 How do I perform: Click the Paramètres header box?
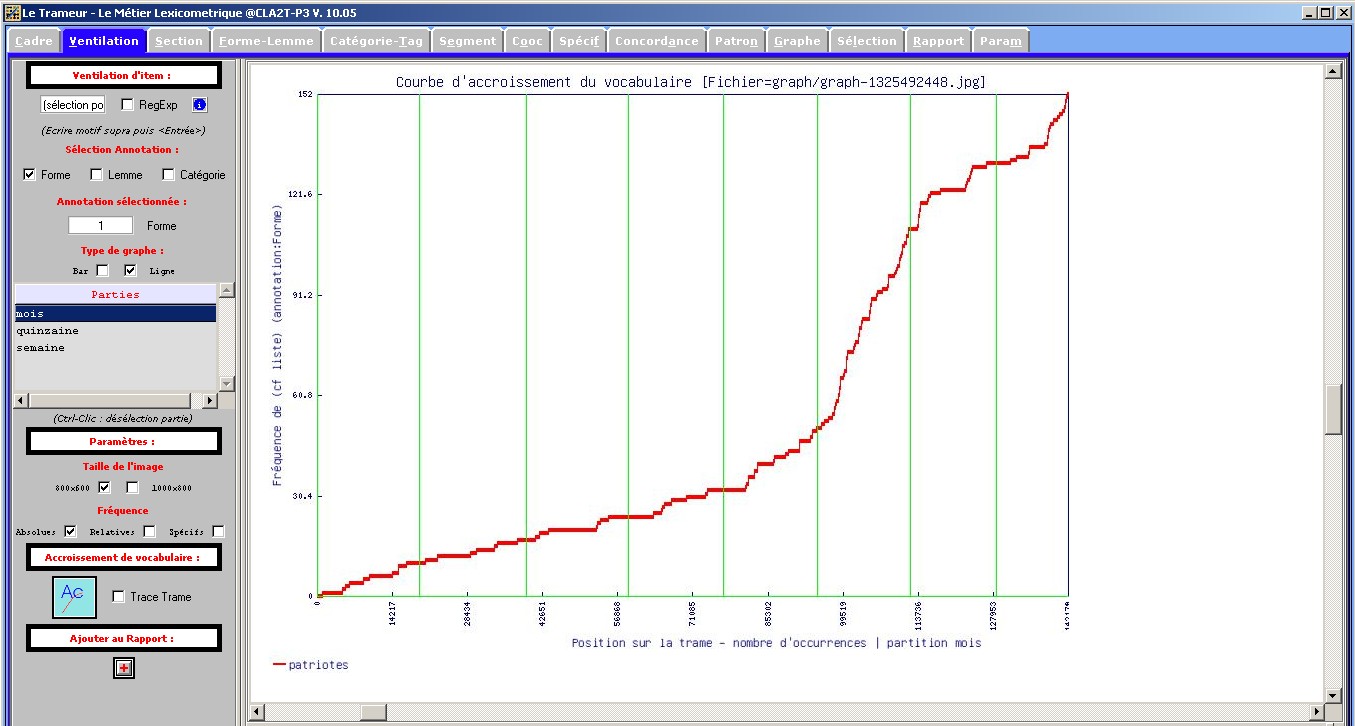124,441
